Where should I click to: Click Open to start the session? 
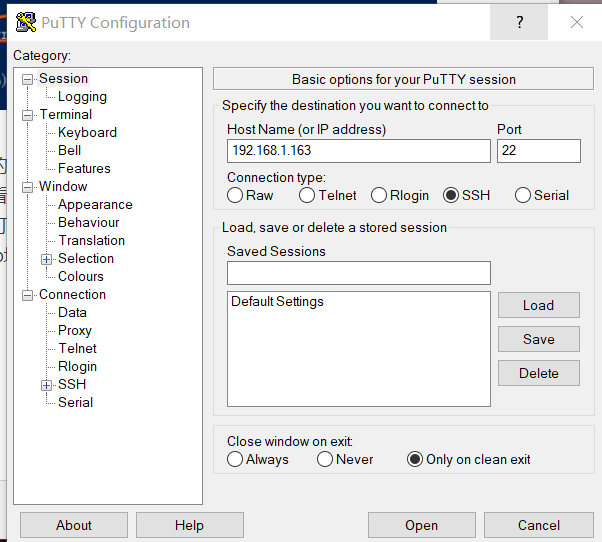tap(422, 525)
